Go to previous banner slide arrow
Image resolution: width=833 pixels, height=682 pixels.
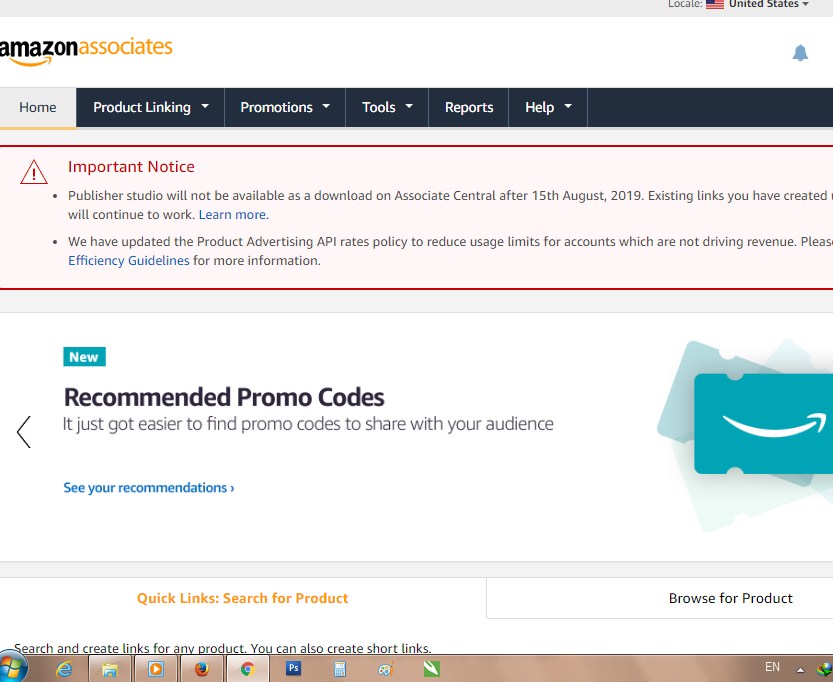pos(24,432)
